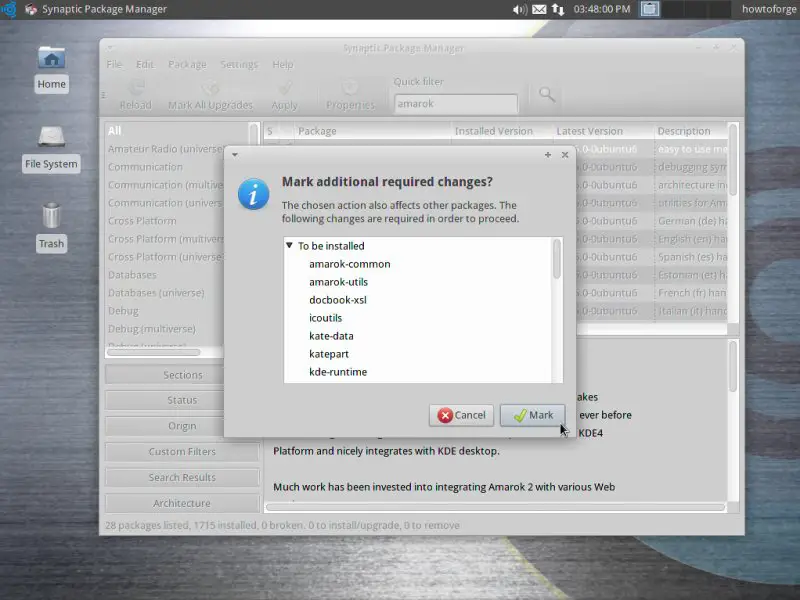This screenshot has width=800, height=600.
Task: Click the description pane horizontal scrollbar
Action: 495,507
